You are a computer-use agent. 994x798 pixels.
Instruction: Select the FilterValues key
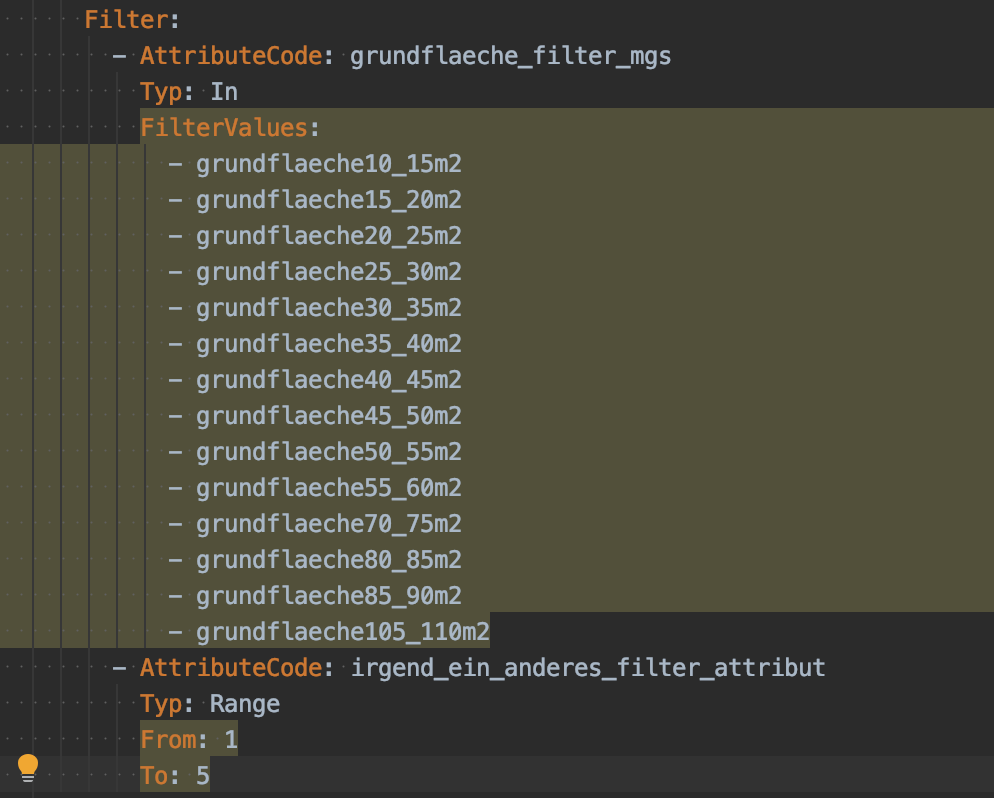(223, 127)
